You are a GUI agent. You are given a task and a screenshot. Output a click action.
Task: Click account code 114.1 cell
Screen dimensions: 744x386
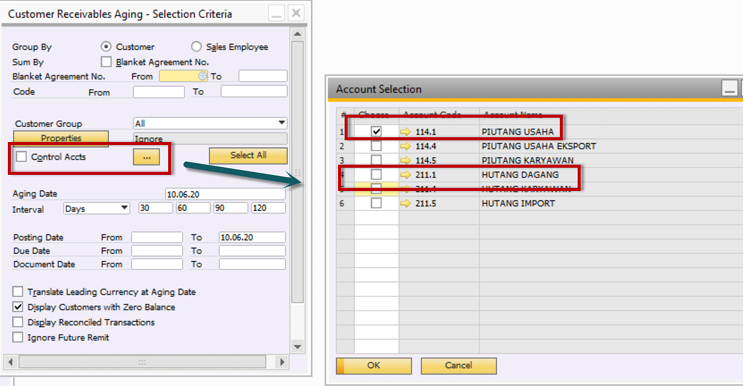click(x=439, y=132)
